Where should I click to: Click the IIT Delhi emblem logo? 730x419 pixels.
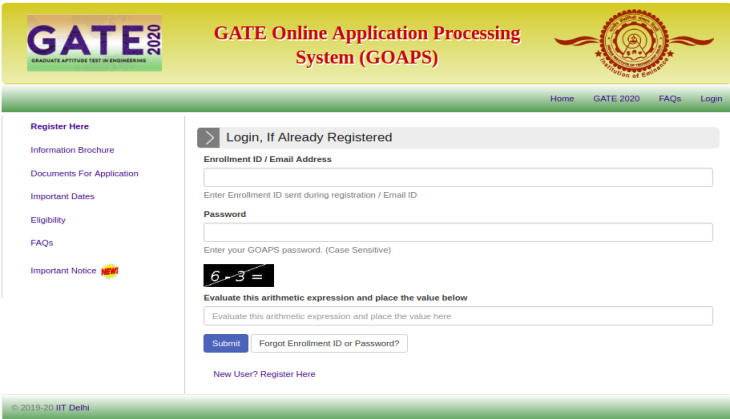coord(634,43)
